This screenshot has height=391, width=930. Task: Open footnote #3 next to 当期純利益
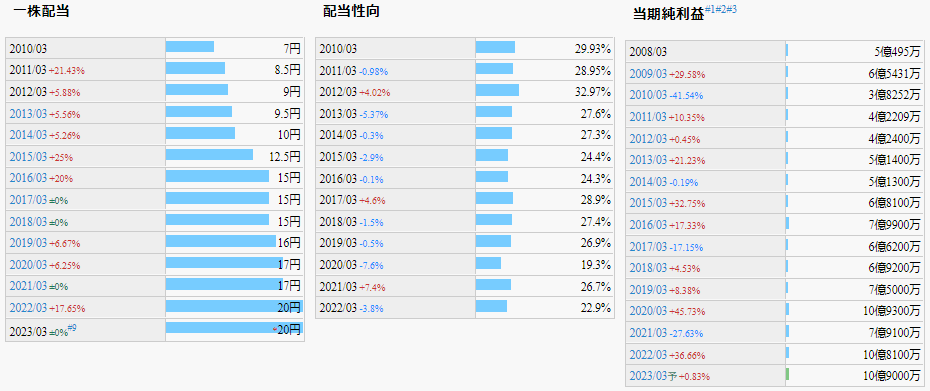(731, 9)
